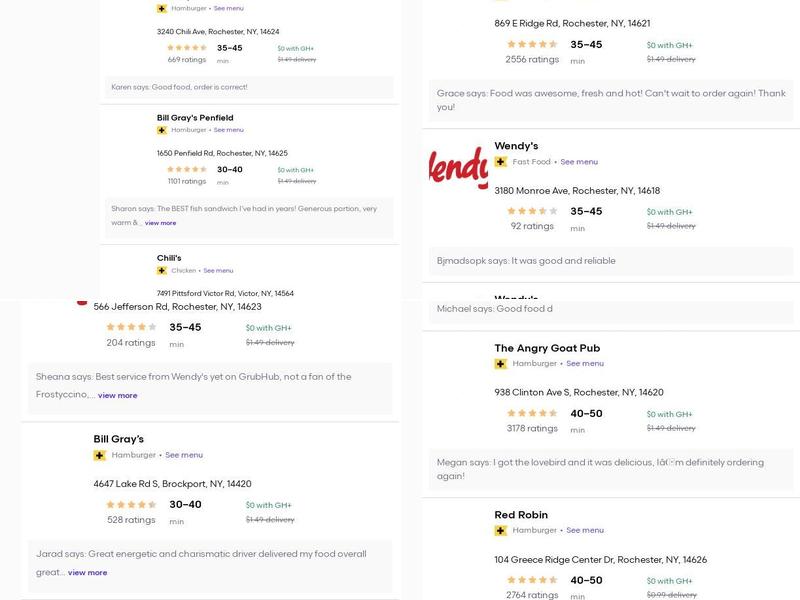Open See menu for Bill Gray's Penfield

228,130
